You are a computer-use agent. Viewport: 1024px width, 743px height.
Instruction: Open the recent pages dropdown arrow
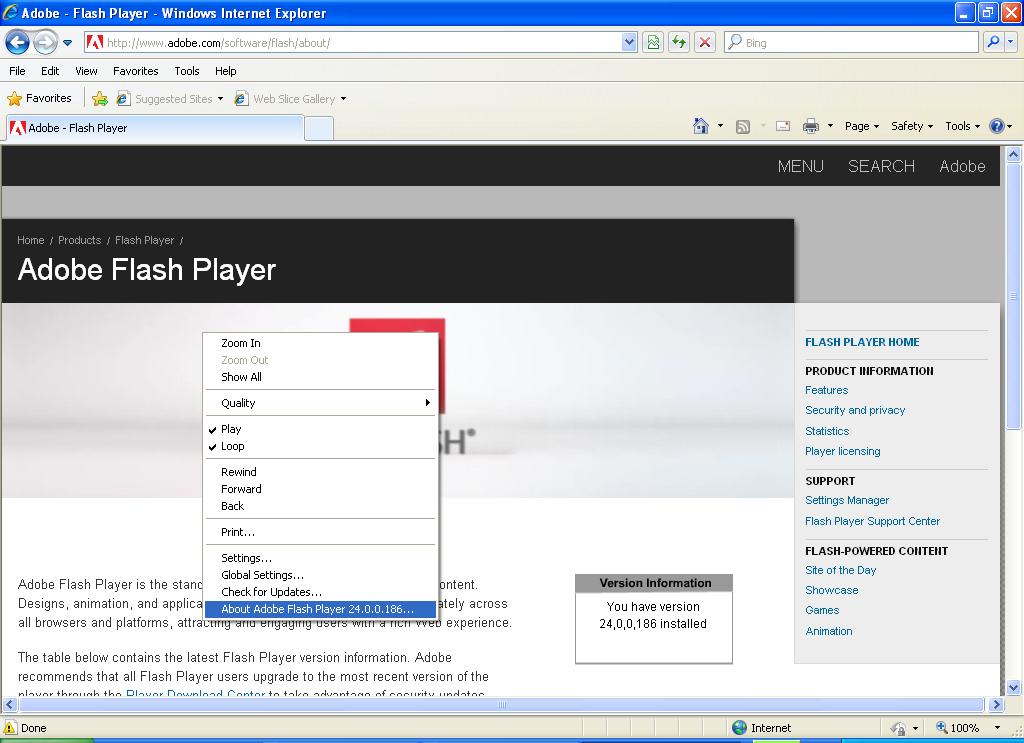point(67,43)
